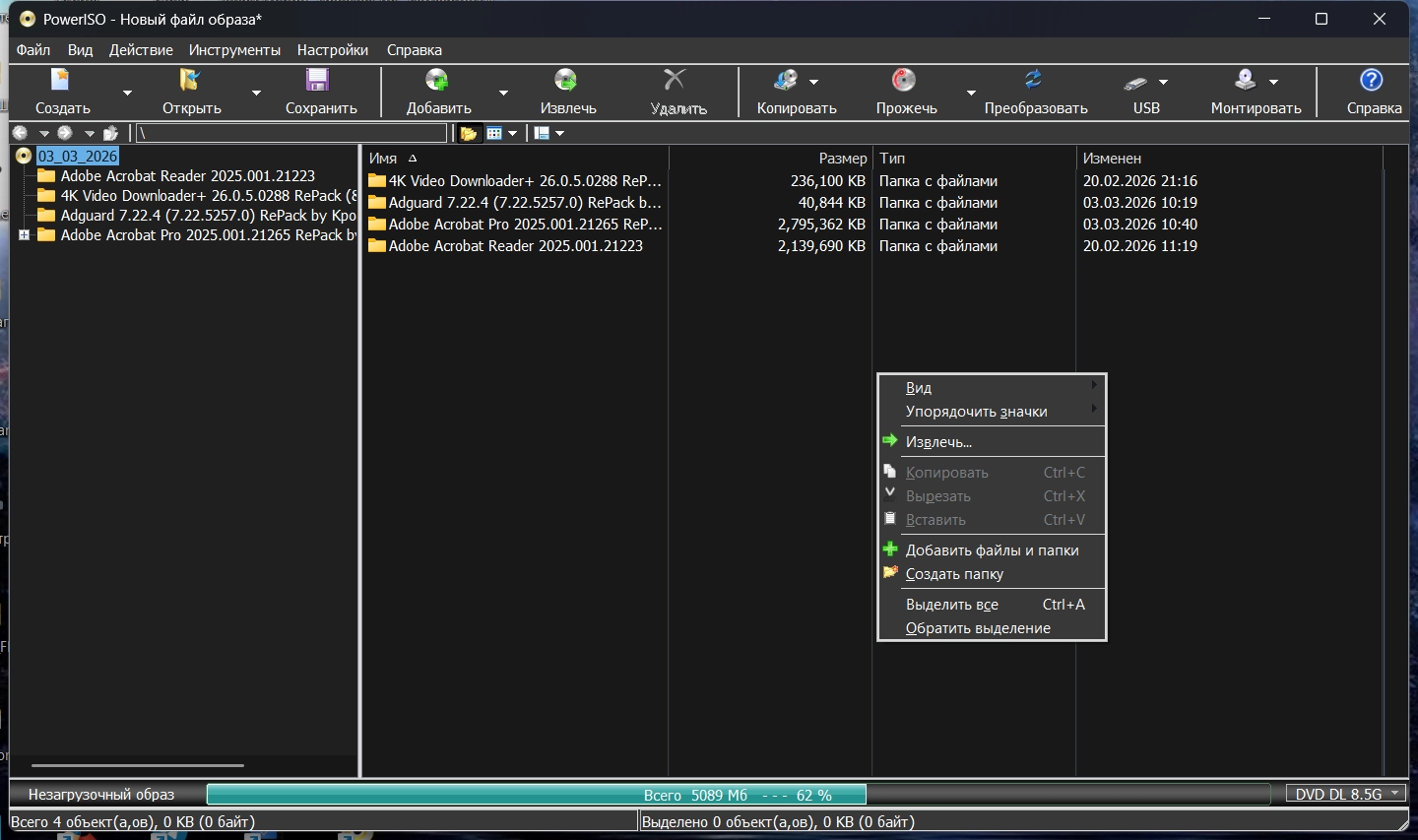Click the green arrow icon beside Извлечь… in context menu
Viewport: 1418px width, 840px height.
pyautogui.click(x=890, y=441)
